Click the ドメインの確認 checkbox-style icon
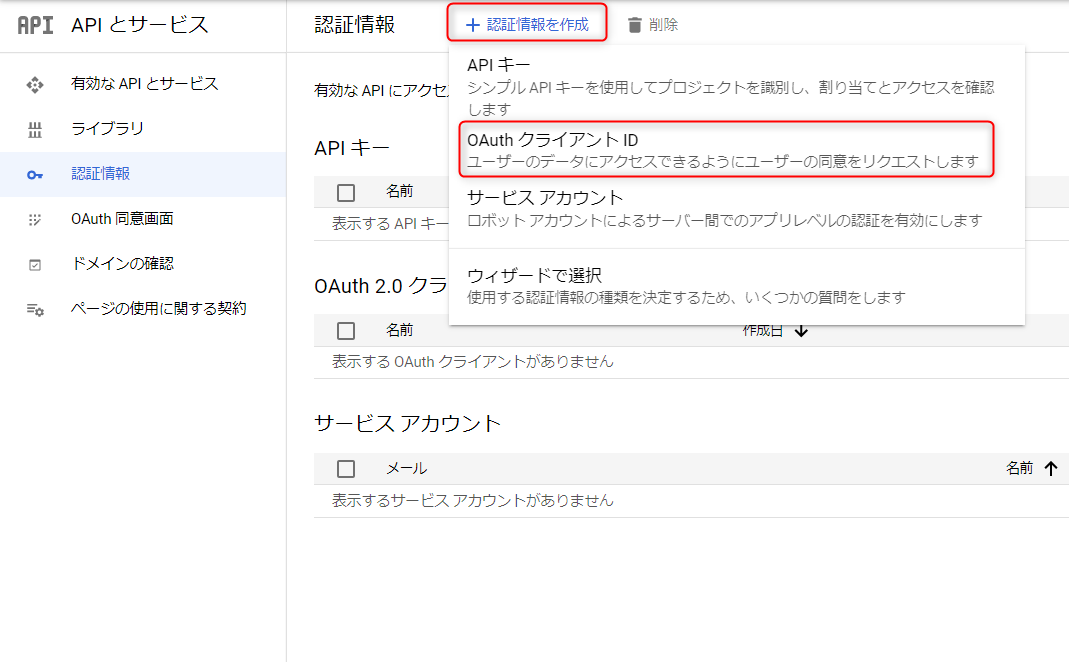 (x=35, y=265)
